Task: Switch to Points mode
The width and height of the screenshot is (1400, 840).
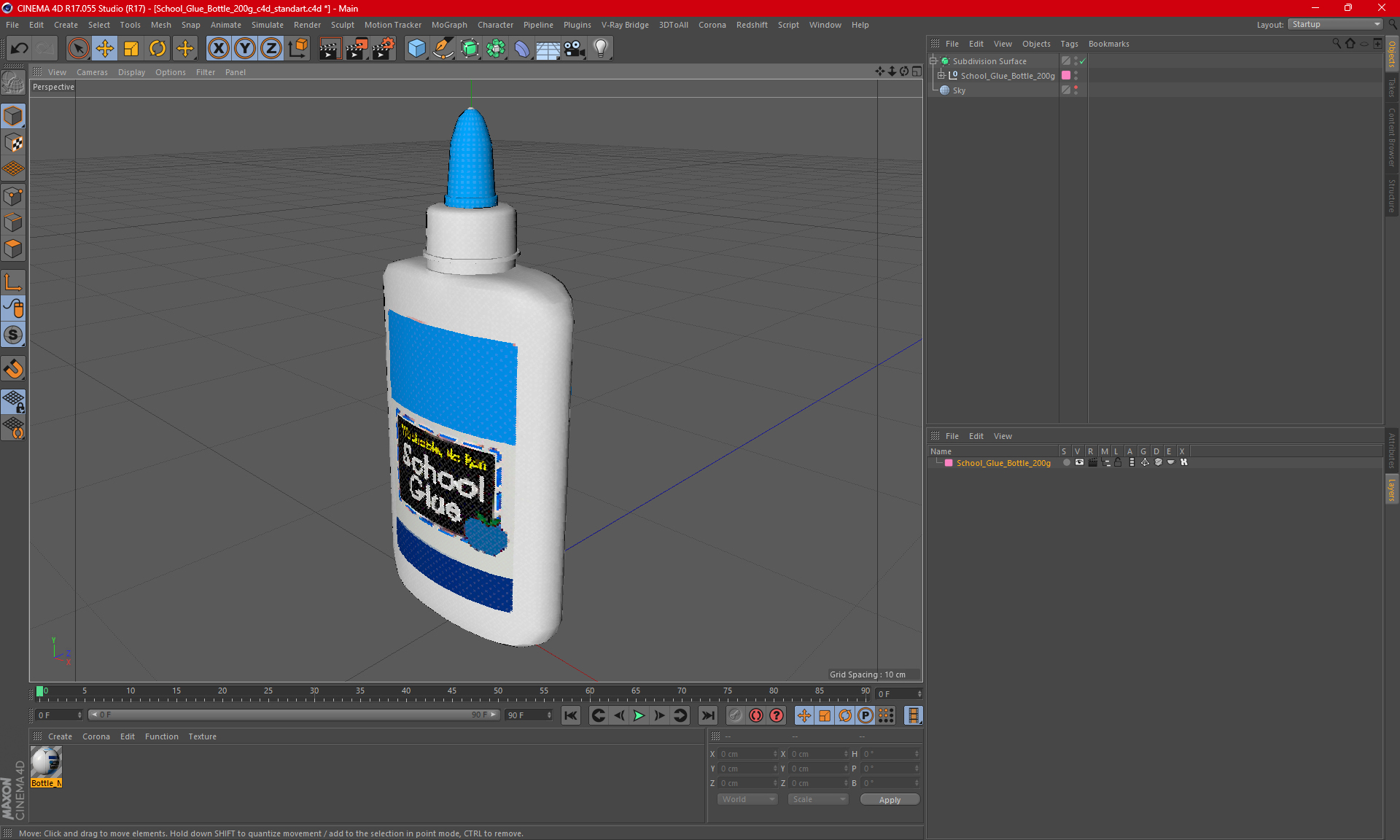Action: tap(13, 196)
